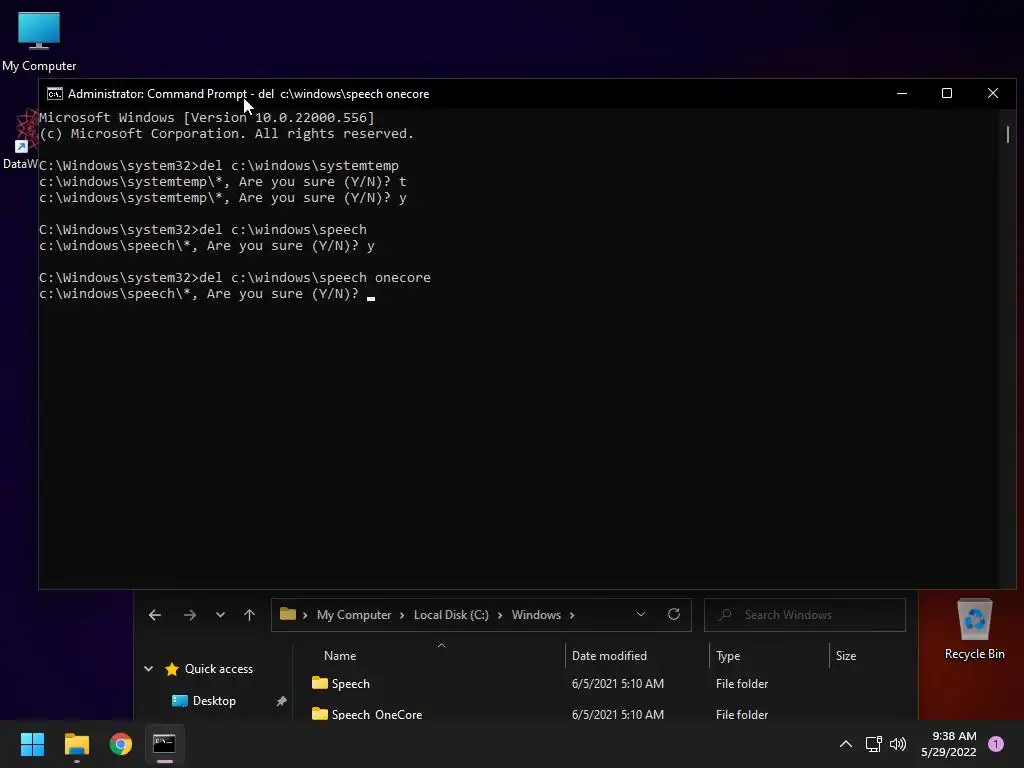Image resolution: width=1024 pixels, height=768 pixels.
Task: Click the Command Prompt title bar icon
Action: coord(55,93)
